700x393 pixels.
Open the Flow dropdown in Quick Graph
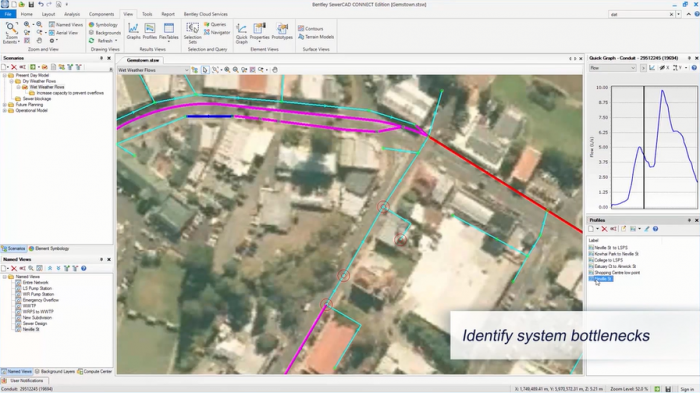coord(612,68)
